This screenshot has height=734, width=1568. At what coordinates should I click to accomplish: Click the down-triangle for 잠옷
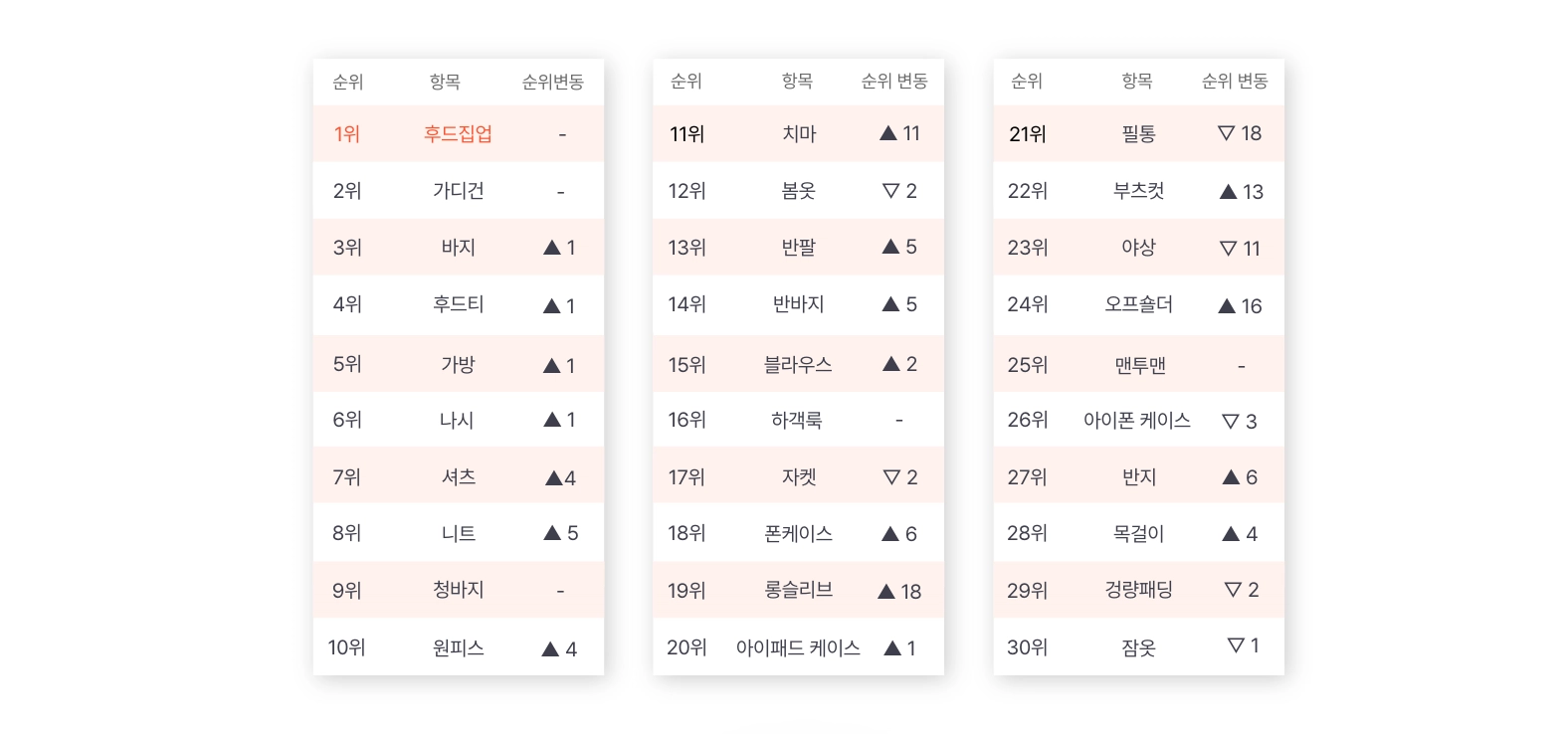1236,645
